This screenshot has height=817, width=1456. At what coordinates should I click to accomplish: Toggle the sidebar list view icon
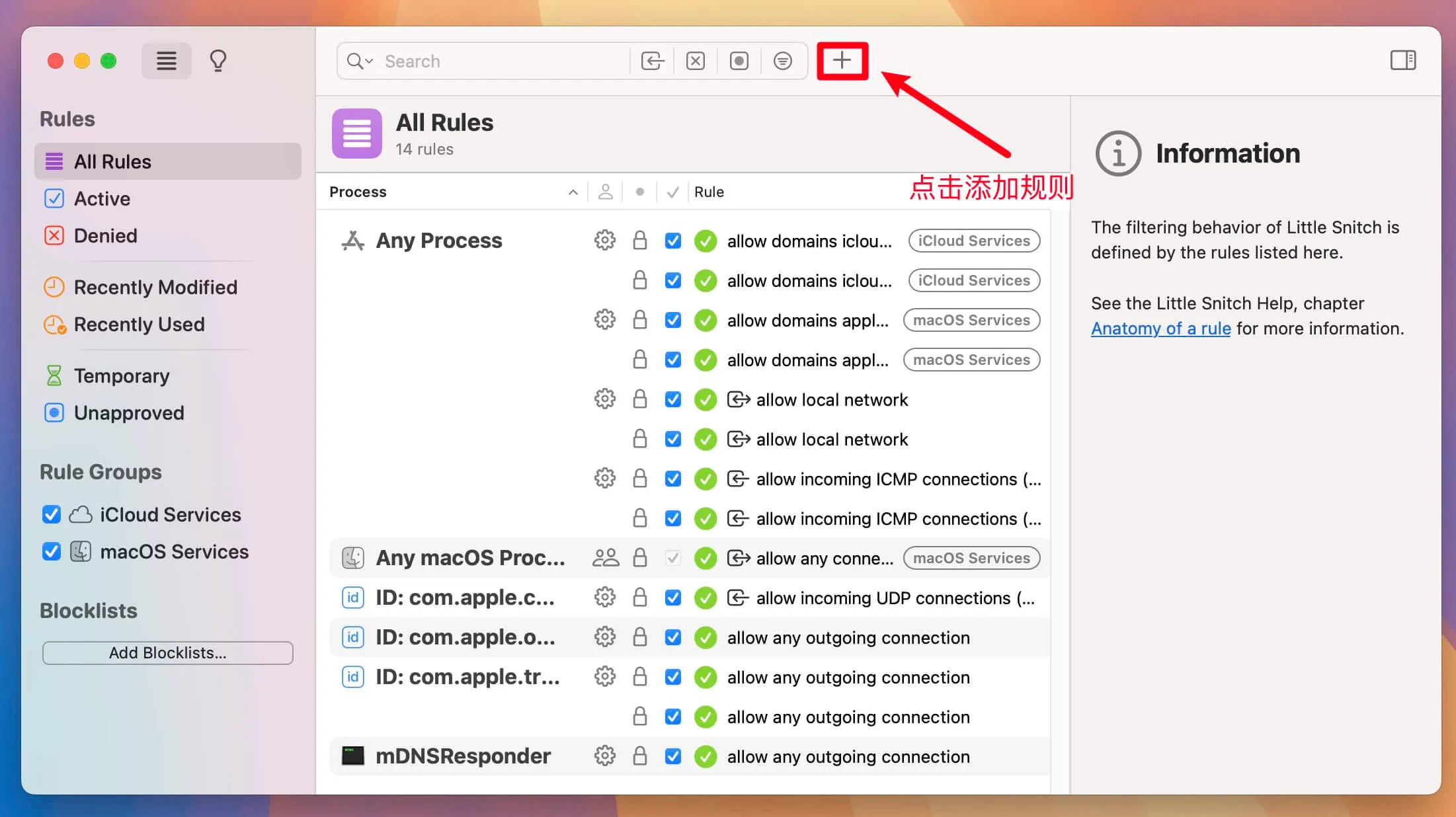166,61
